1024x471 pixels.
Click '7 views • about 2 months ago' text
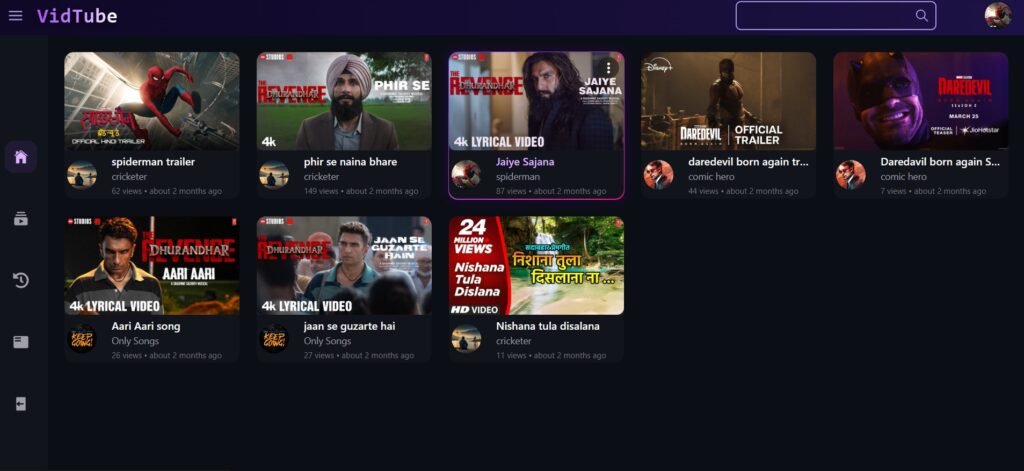click(933, 191)
